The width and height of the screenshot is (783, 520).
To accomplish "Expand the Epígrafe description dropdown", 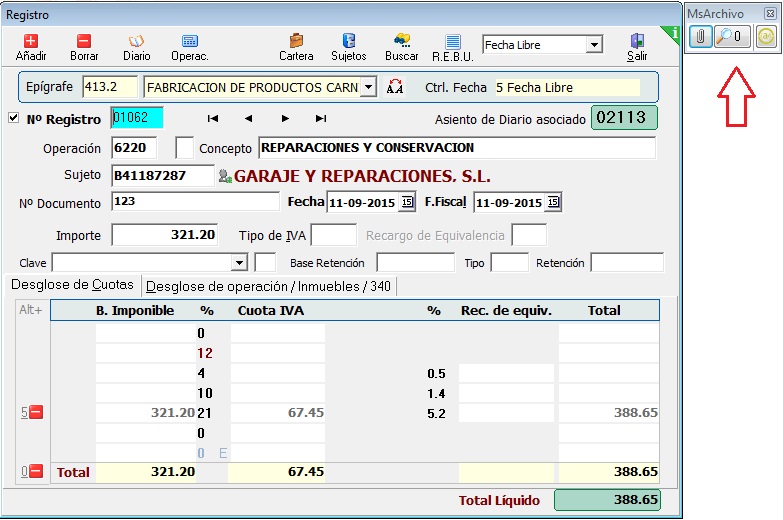I will (368, 87).
